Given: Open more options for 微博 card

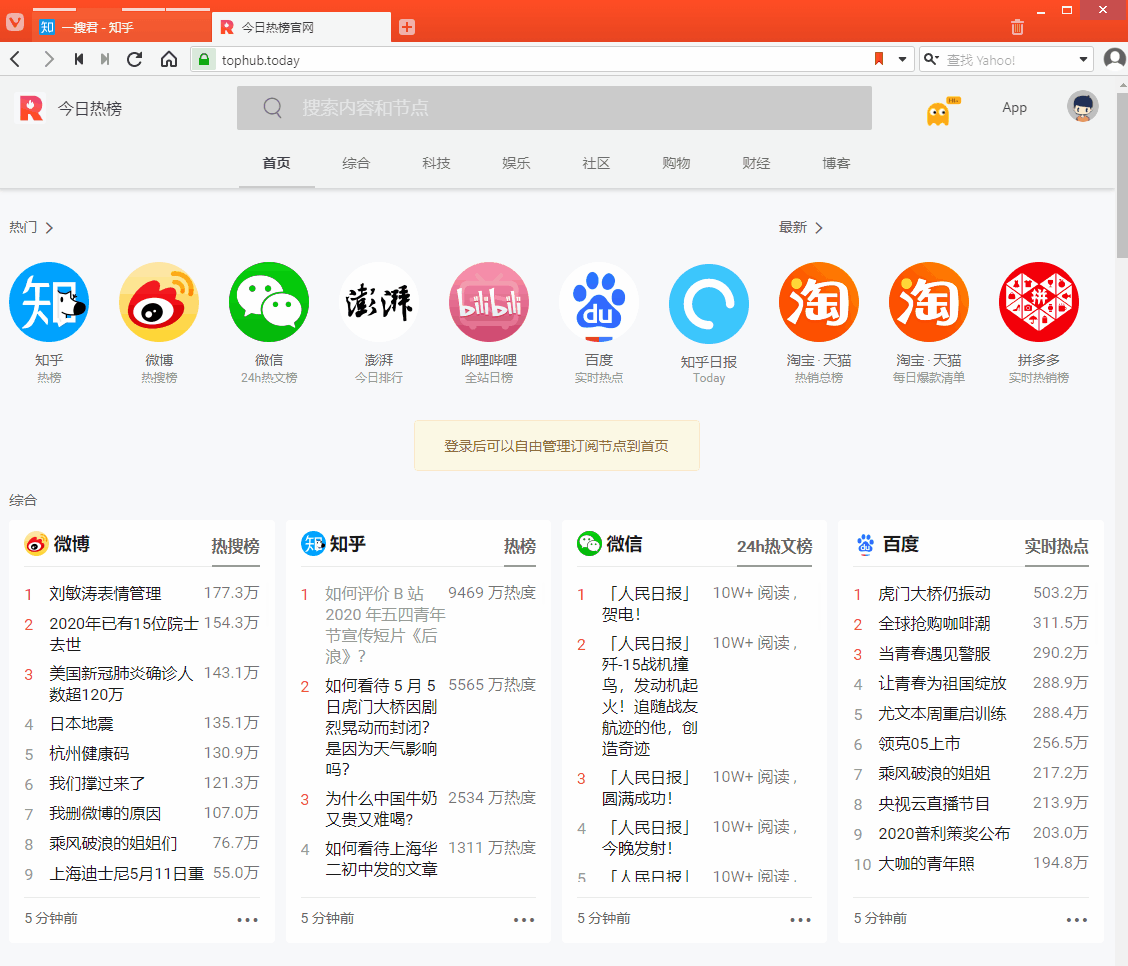Looking at the screenshot, I should click(x=247, y=919).
